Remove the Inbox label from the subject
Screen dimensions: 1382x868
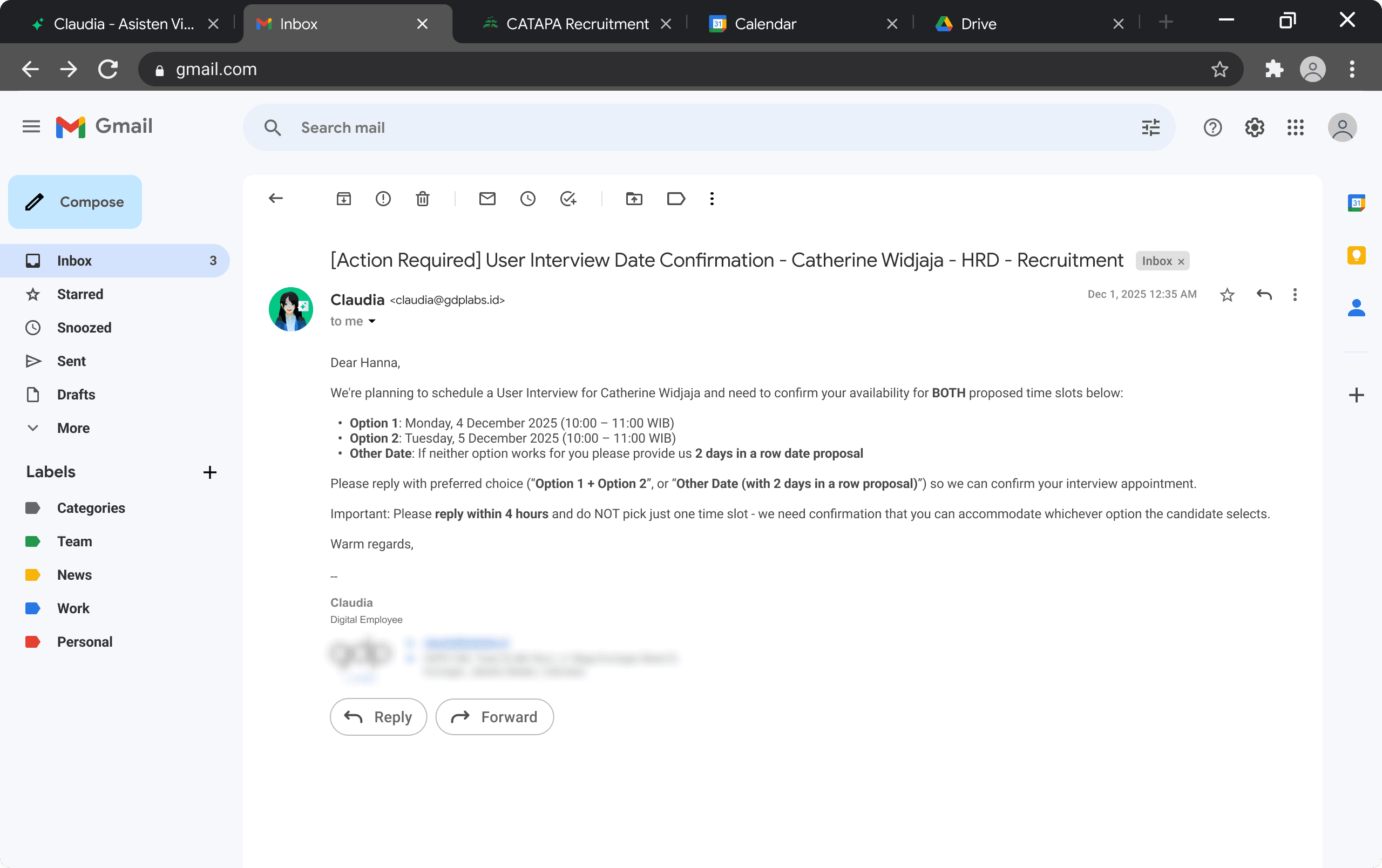(x=1181, y=262)
